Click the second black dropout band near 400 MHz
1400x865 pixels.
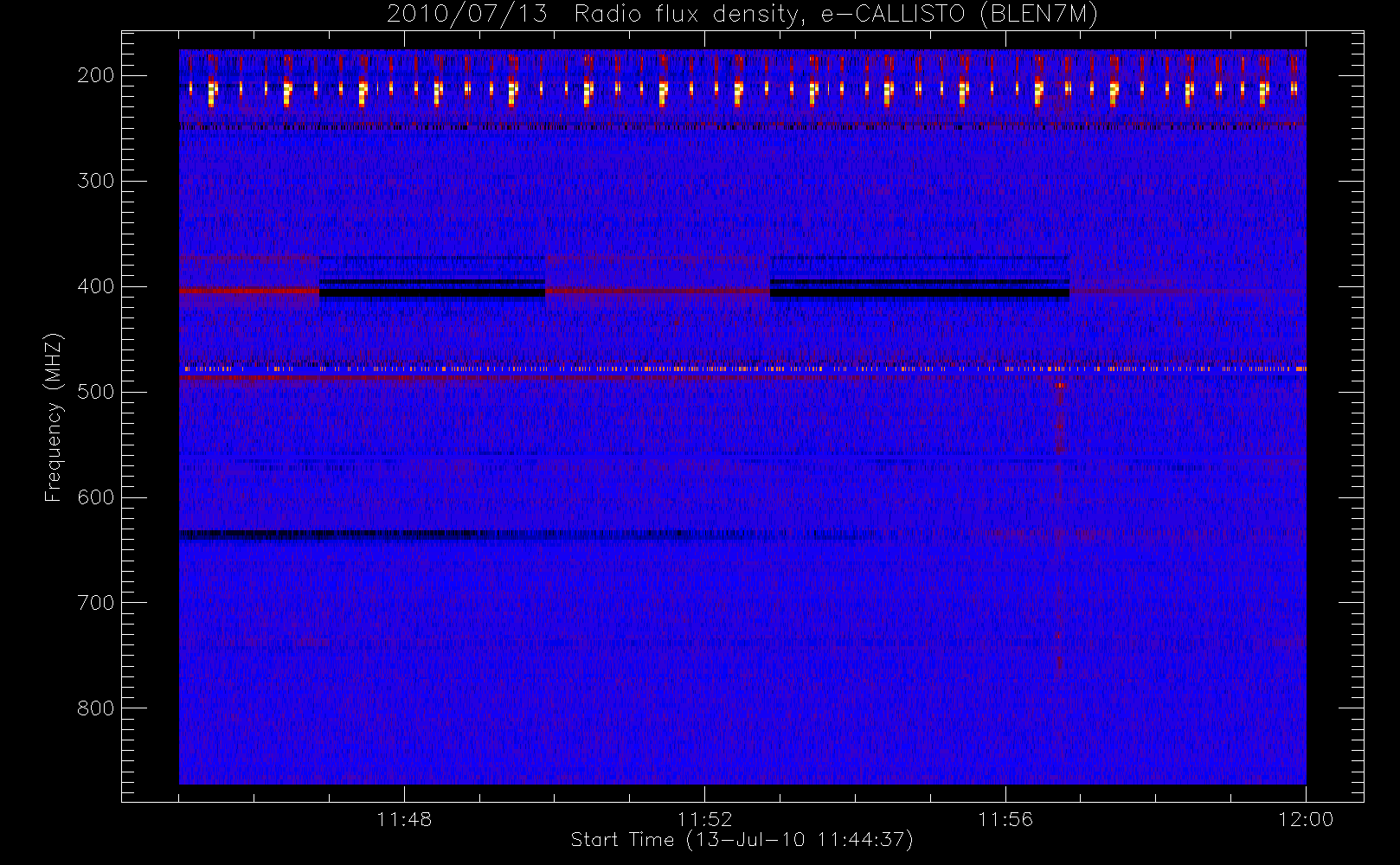click(x=920, y=293)
